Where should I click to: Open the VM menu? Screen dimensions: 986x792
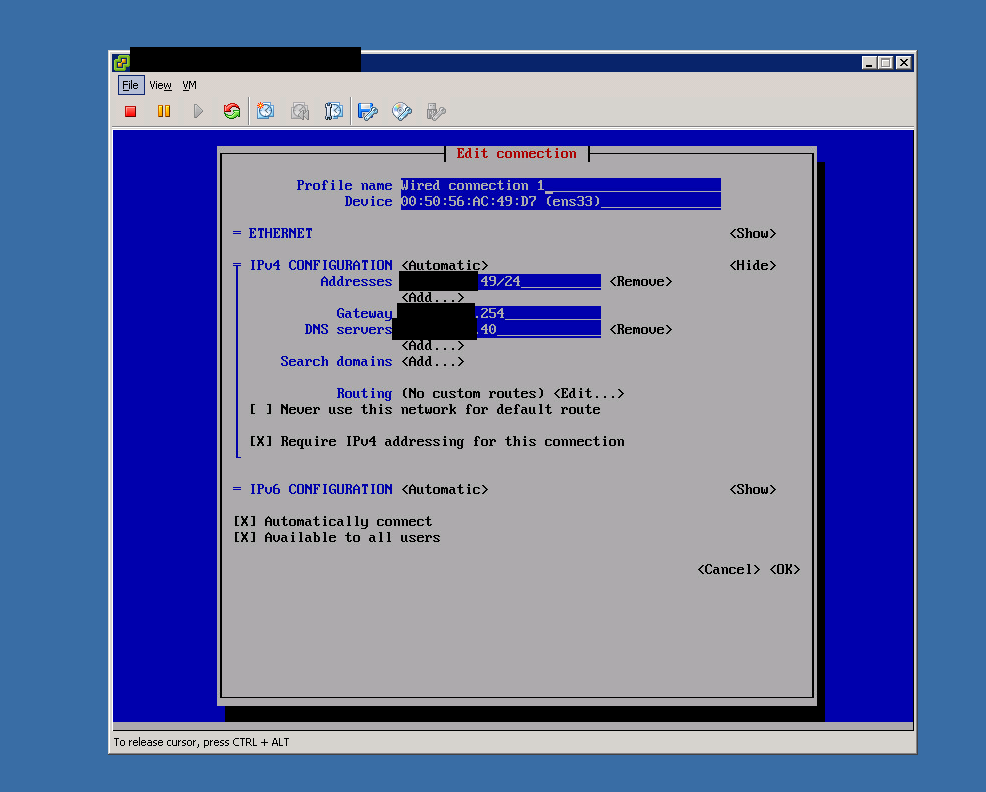pos(189,85)
